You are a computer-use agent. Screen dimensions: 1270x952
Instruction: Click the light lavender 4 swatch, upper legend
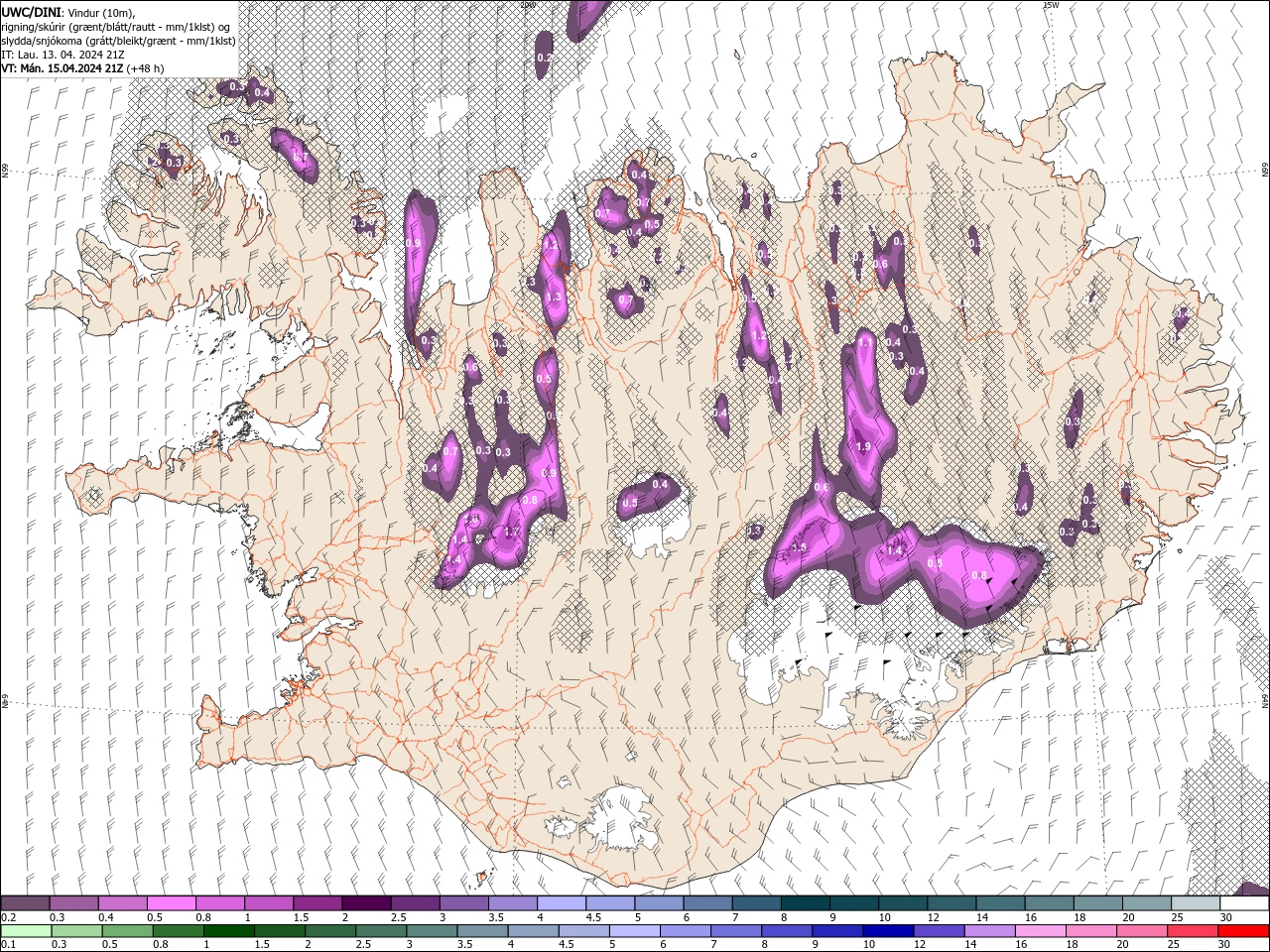coord(562,903)
